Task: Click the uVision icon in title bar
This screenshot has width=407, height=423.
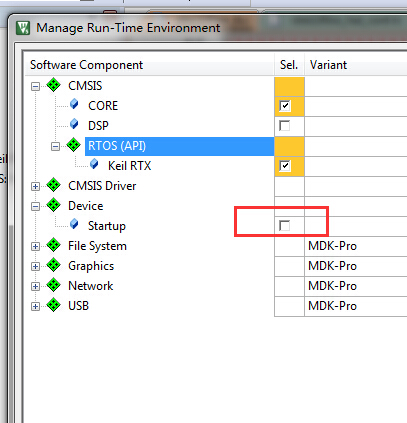Action: [x=23, y=28]
